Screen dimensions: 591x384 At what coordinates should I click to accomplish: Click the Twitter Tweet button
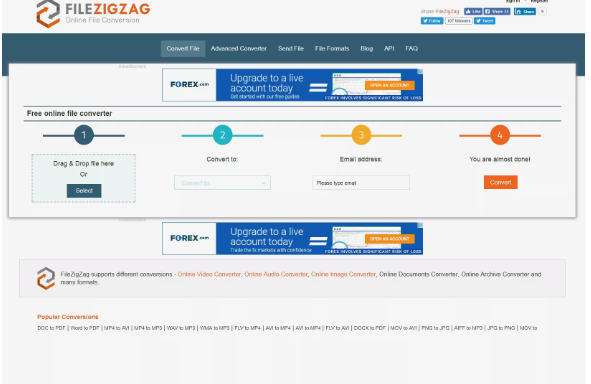tap(484, 21)
